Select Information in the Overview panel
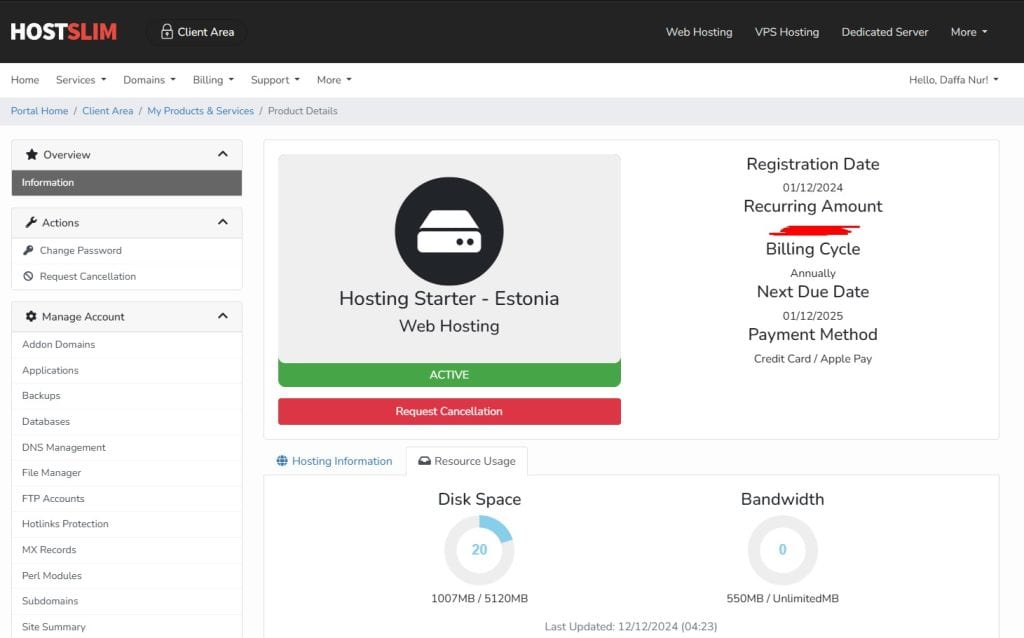 click(127, 183)
